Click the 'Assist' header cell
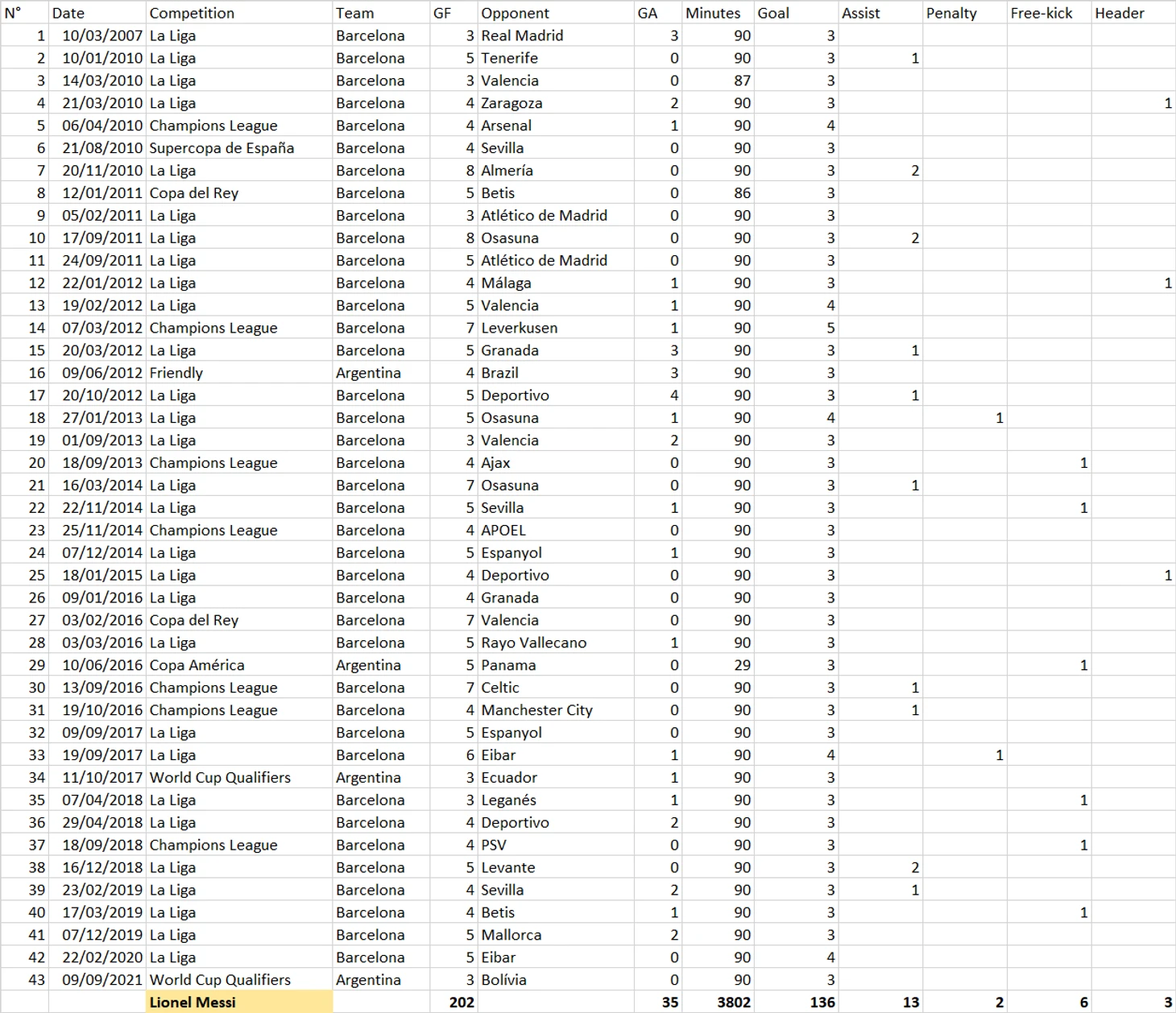Image resolution: width=1176 pixels, height=1013 pixels. (x=880, y=13)
